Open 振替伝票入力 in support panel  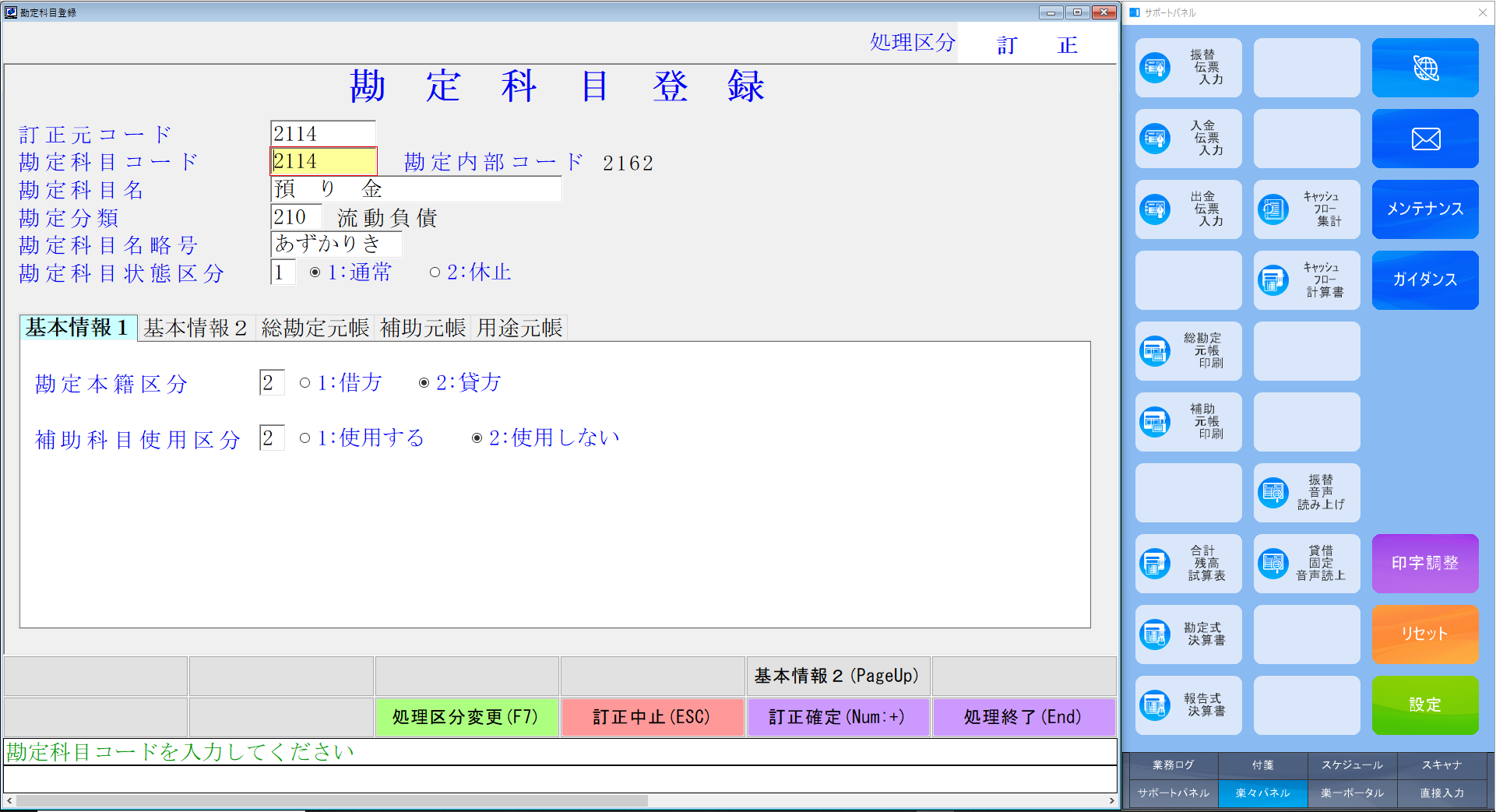point(1188,68)
